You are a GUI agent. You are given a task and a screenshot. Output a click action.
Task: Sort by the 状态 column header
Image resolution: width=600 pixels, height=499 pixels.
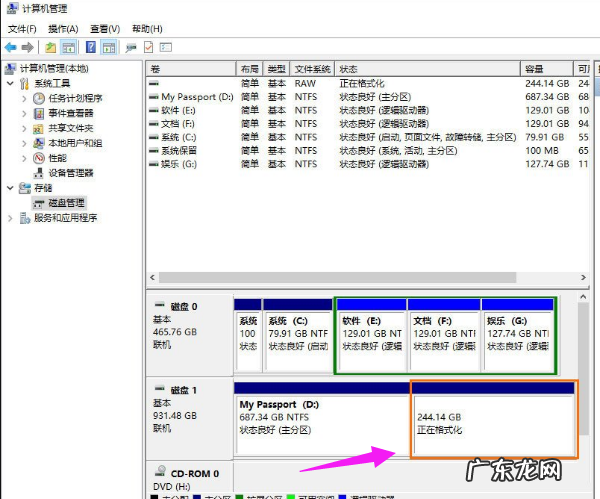coord(427,69)
